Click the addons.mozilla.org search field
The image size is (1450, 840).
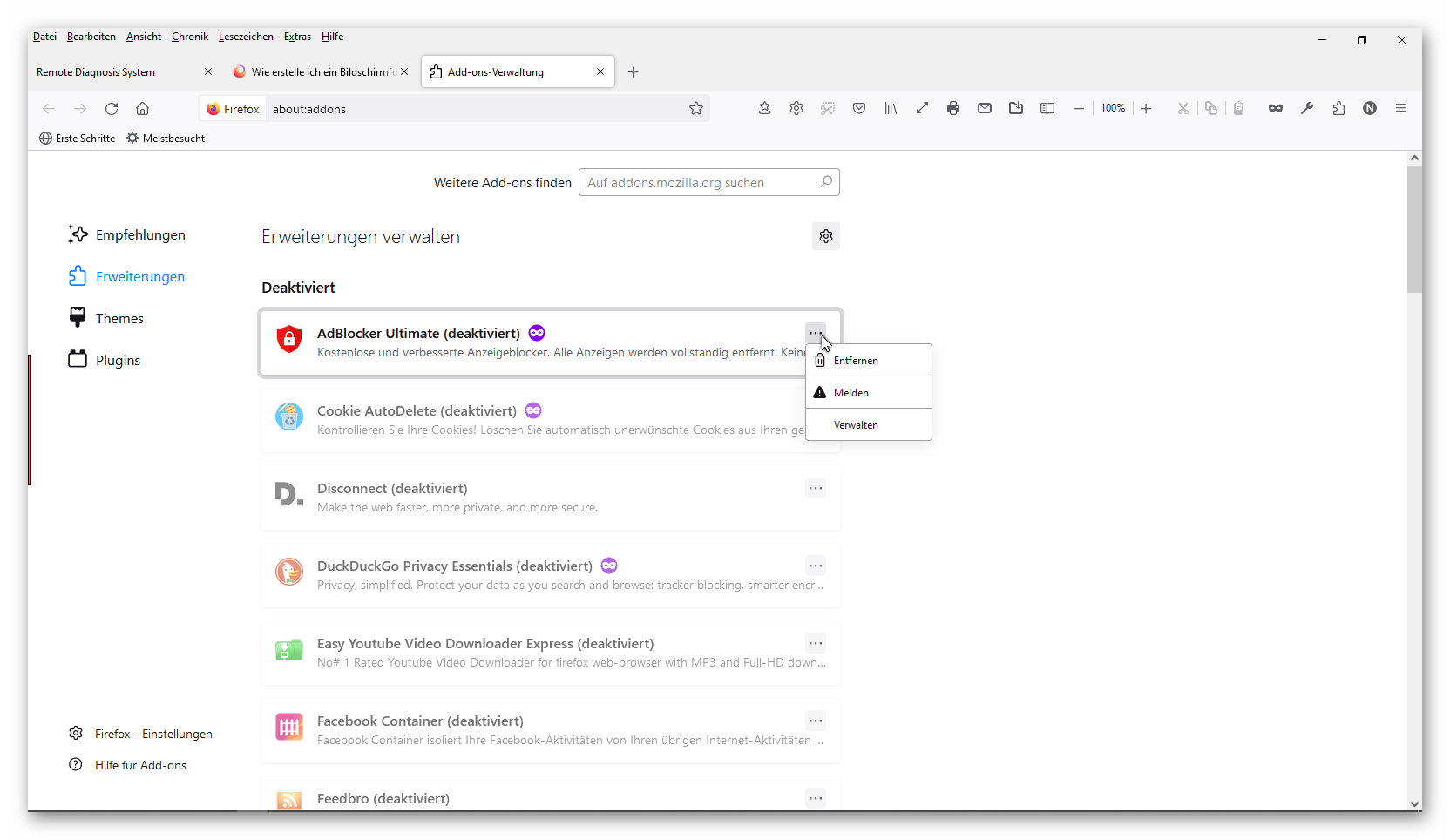coord(701,182)
